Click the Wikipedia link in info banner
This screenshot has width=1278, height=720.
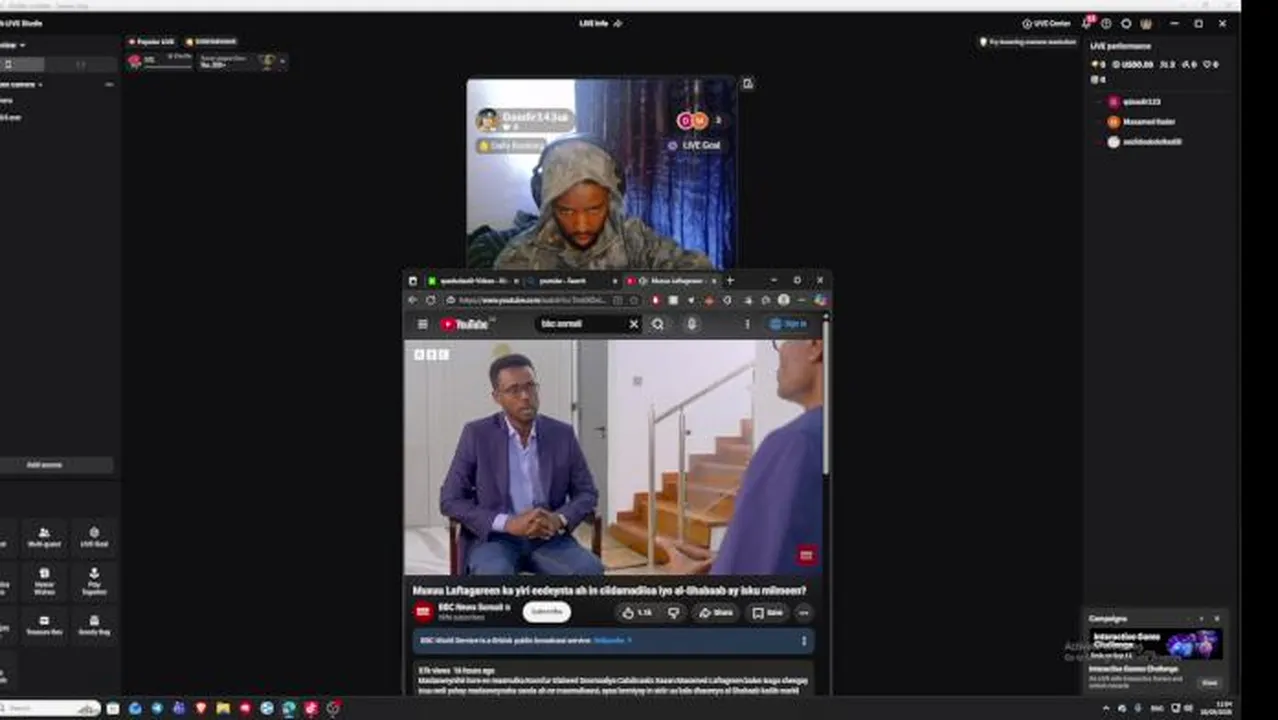click(612, 640)
